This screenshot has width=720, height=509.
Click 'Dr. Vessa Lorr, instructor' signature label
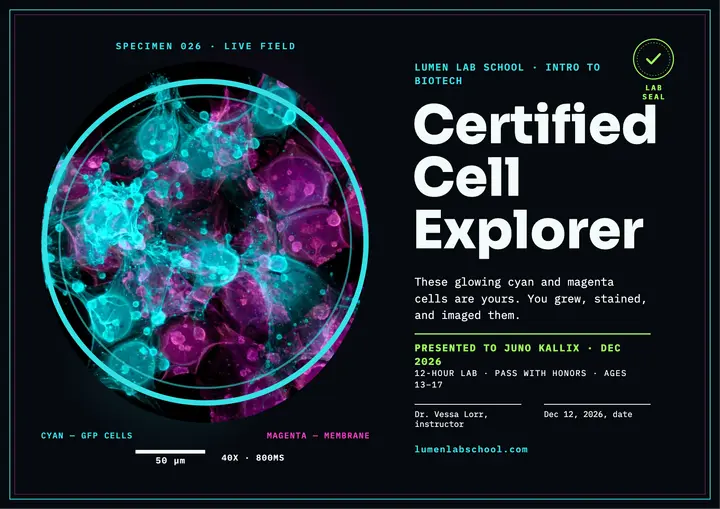[451, 419]
